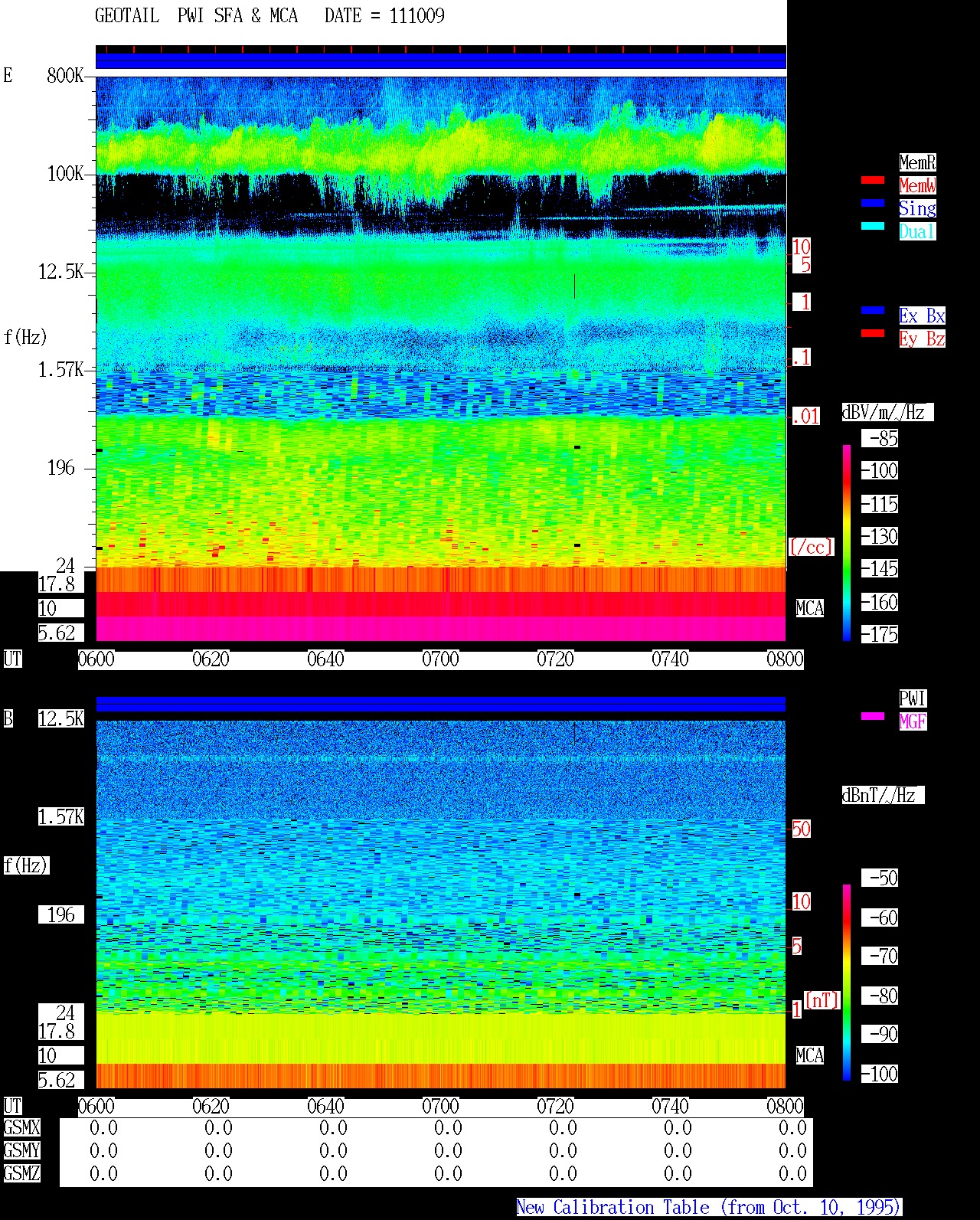Click the dBnT/√Hz magnetic color scale bar
The height and width of the screenshot is (1220, 980).
pyautogui.click(x=847, y=983)
